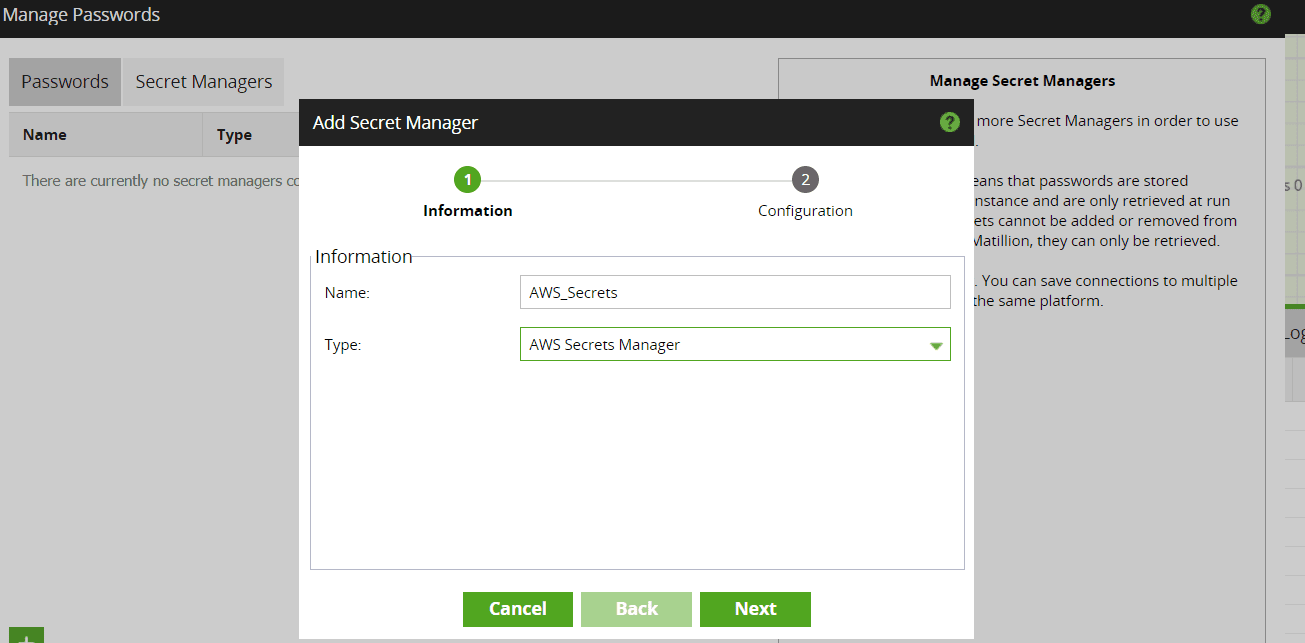Open help icon in Manage Passwords header
The image size is (1305, 643).
[1261, 14]
